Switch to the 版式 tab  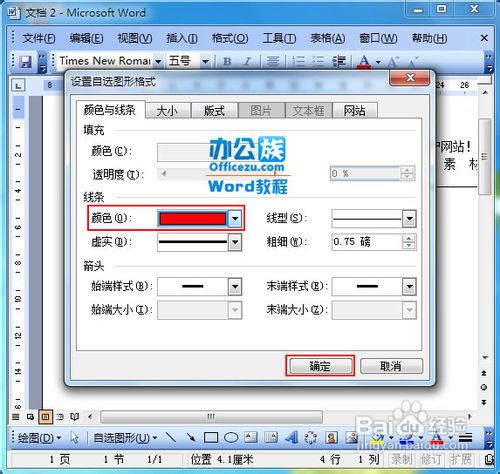214,110
